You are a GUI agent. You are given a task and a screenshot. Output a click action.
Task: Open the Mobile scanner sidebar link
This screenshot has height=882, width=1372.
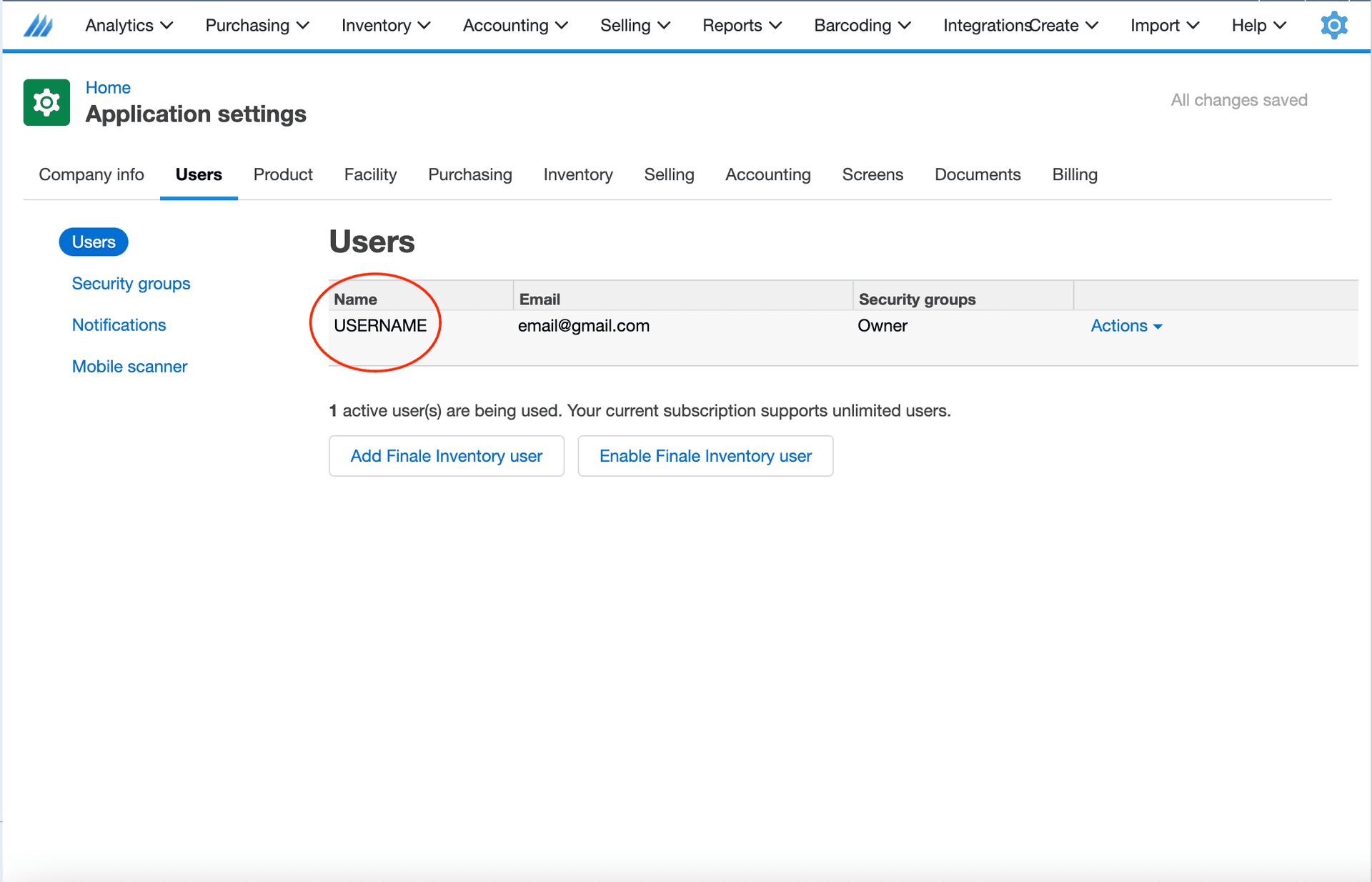point(129,367)
